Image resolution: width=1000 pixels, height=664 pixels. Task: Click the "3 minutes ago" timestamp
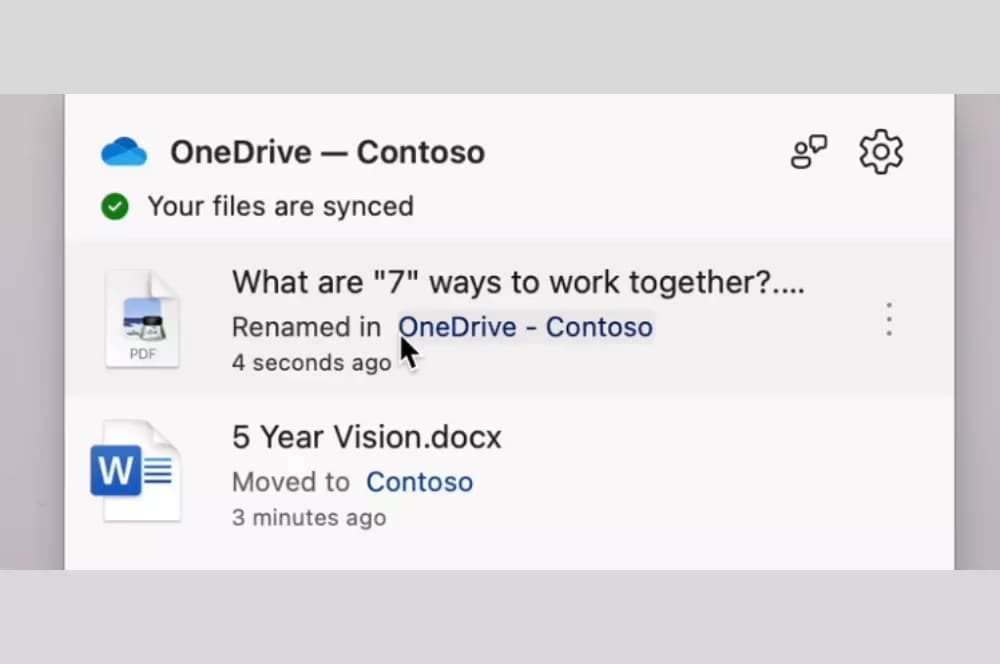click(x=308, y=518)
